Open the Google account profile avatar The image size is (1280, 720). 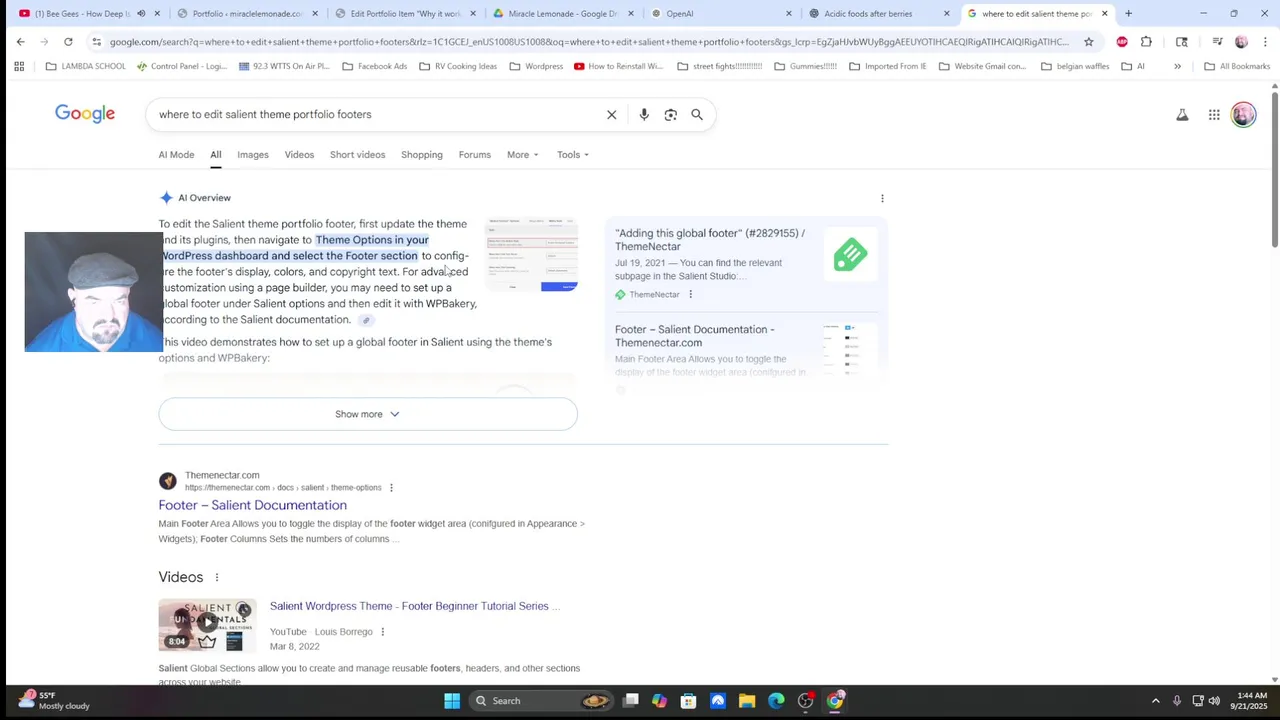click(1243, 115)
